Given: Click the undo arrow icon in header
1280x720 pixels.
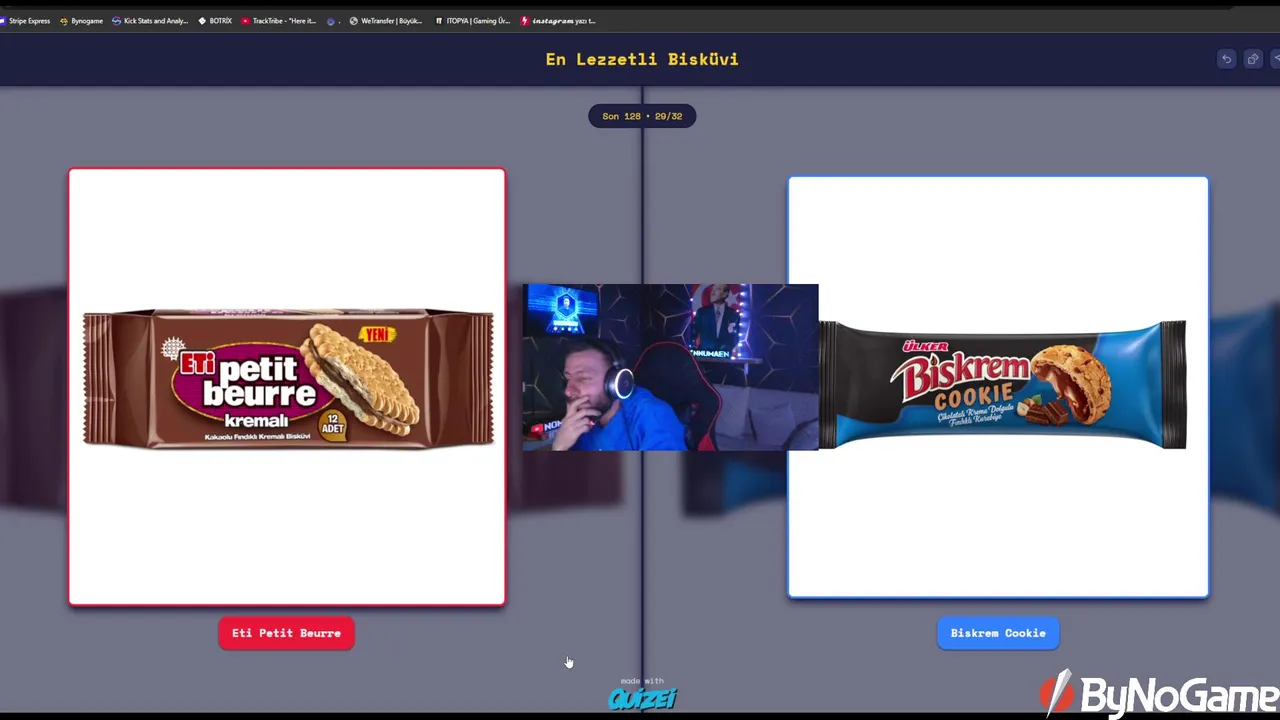Looking at the screenshot, I should [1226, 59].
